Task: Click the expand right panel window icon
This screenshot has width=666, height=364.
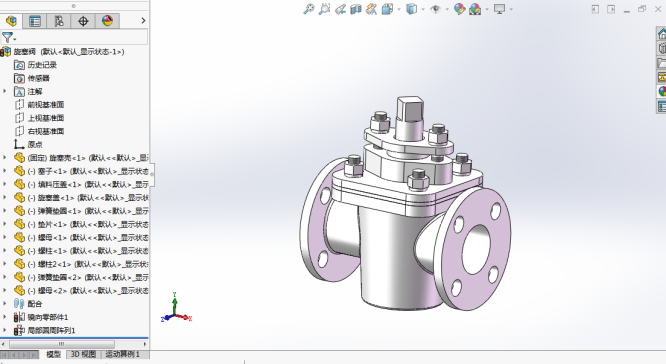Action: click(x=611, y=9)
